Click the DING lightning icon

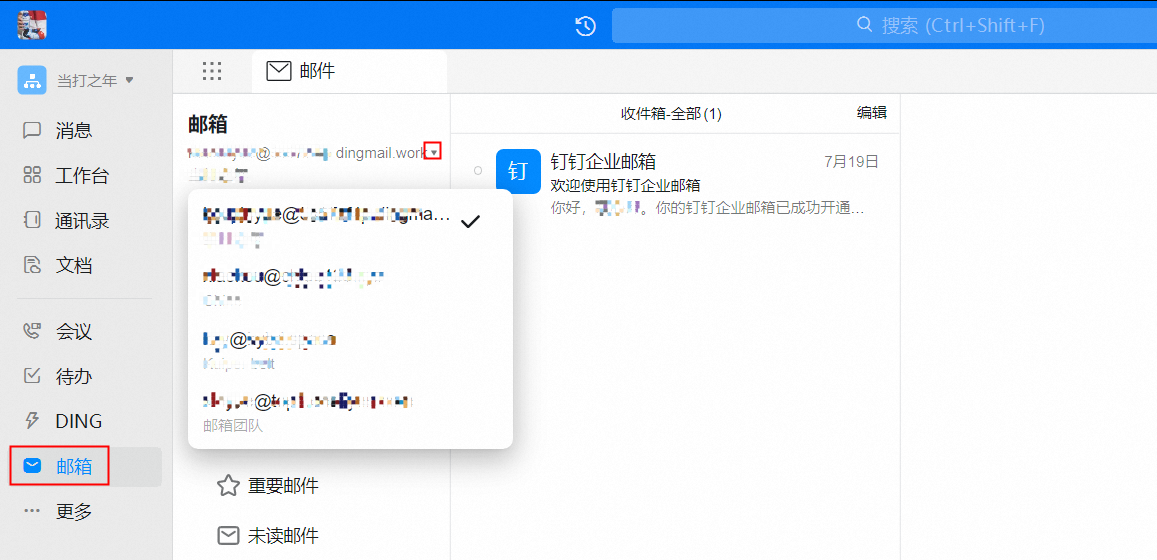click(x=32, y=421)
